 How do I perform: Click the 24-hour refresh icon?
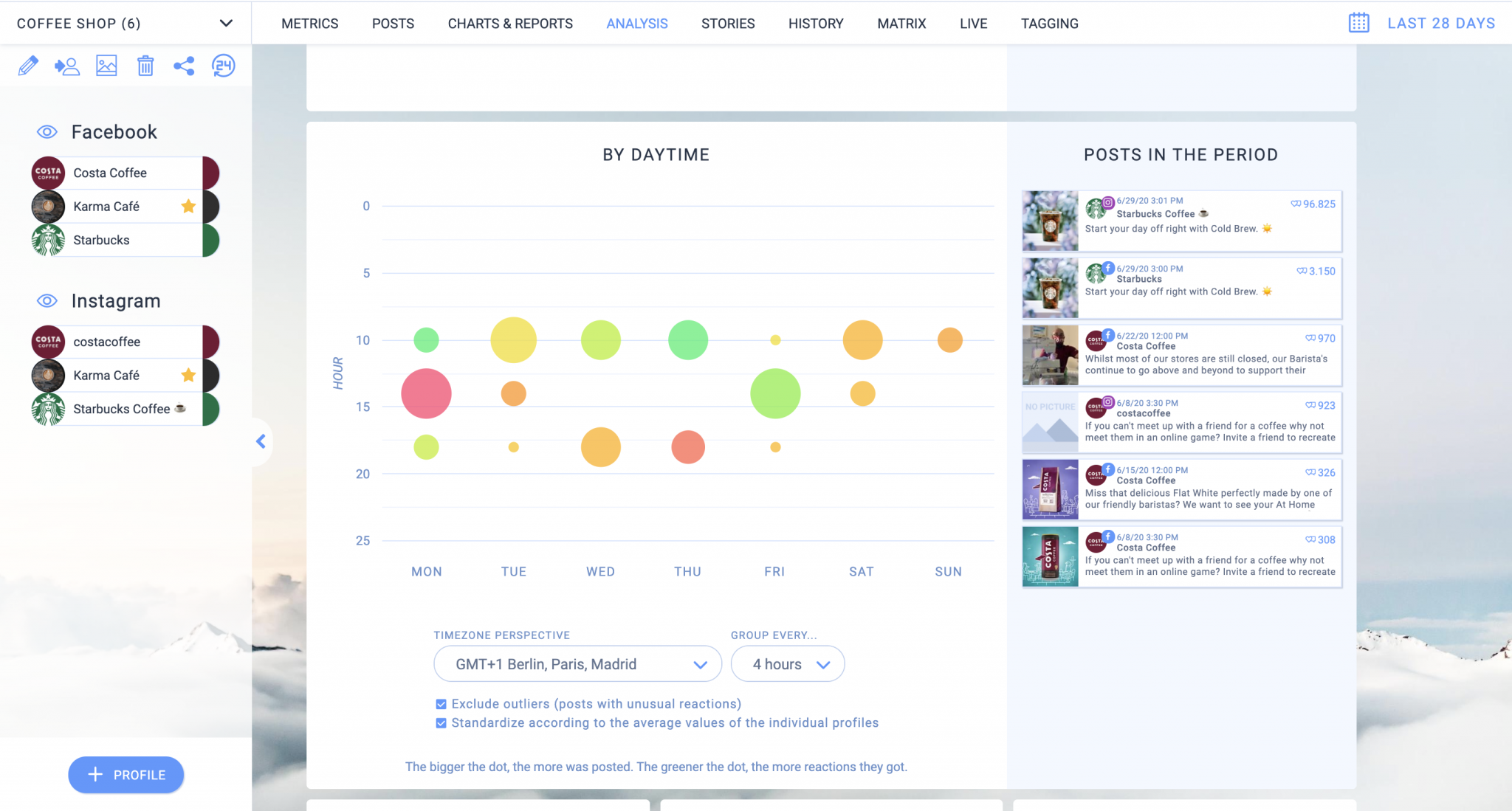[223, 66]
